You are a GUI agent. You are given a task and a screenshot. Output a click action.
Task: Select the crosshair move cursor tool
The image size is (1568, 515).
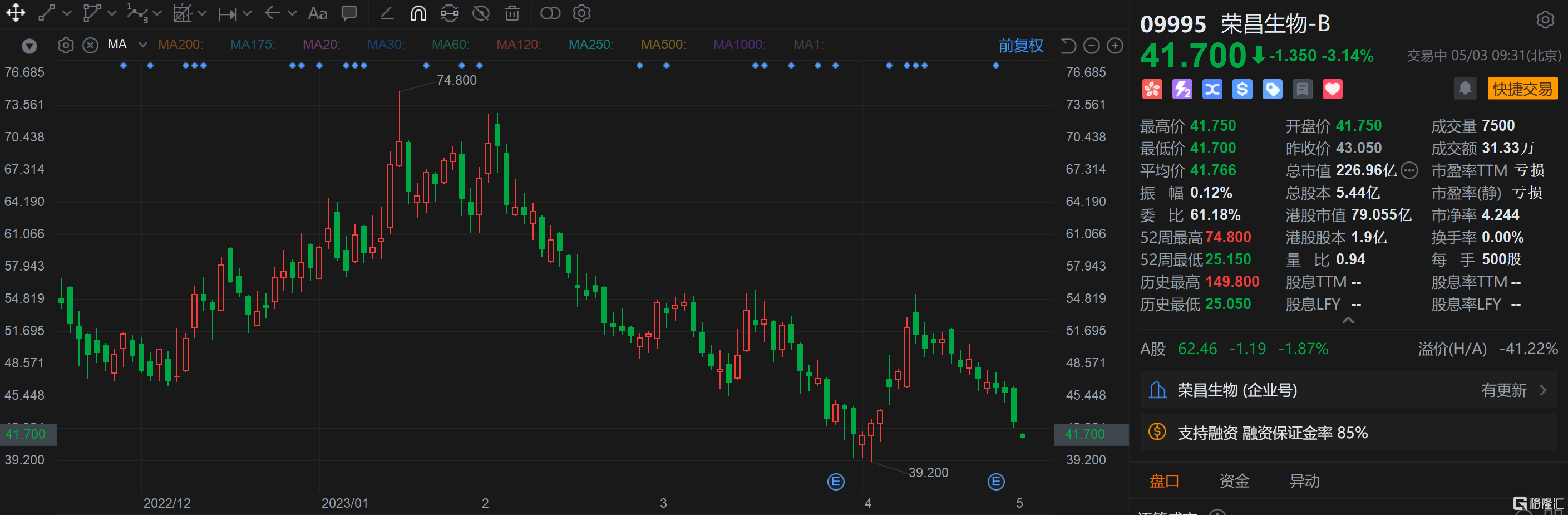coord(16,13)
